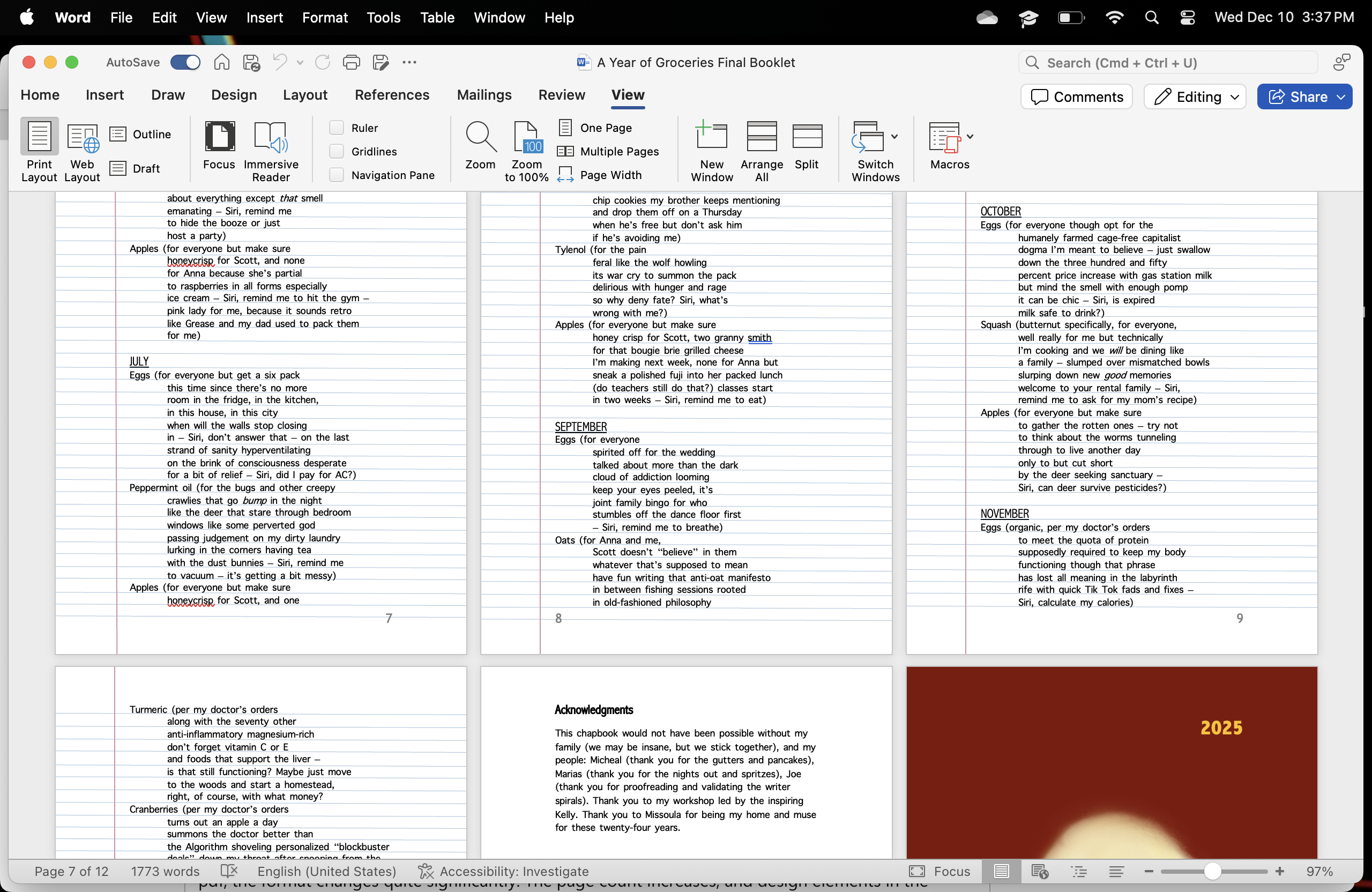The width and height of the screenshot is (1372, 892).
Task: Enable the Ruler checkbox
Action: coord(337,128)
